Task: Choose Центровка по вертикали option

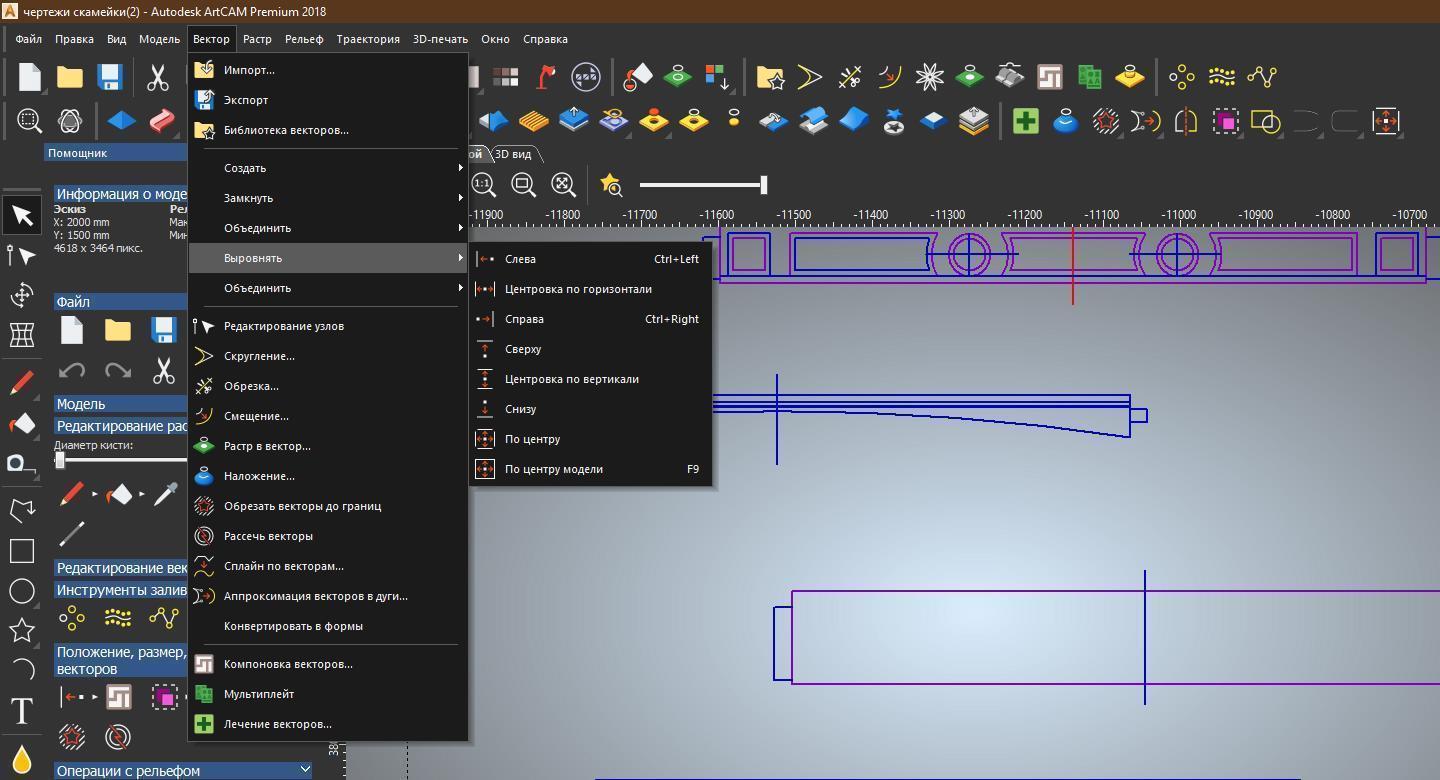Action: (591, 379)
